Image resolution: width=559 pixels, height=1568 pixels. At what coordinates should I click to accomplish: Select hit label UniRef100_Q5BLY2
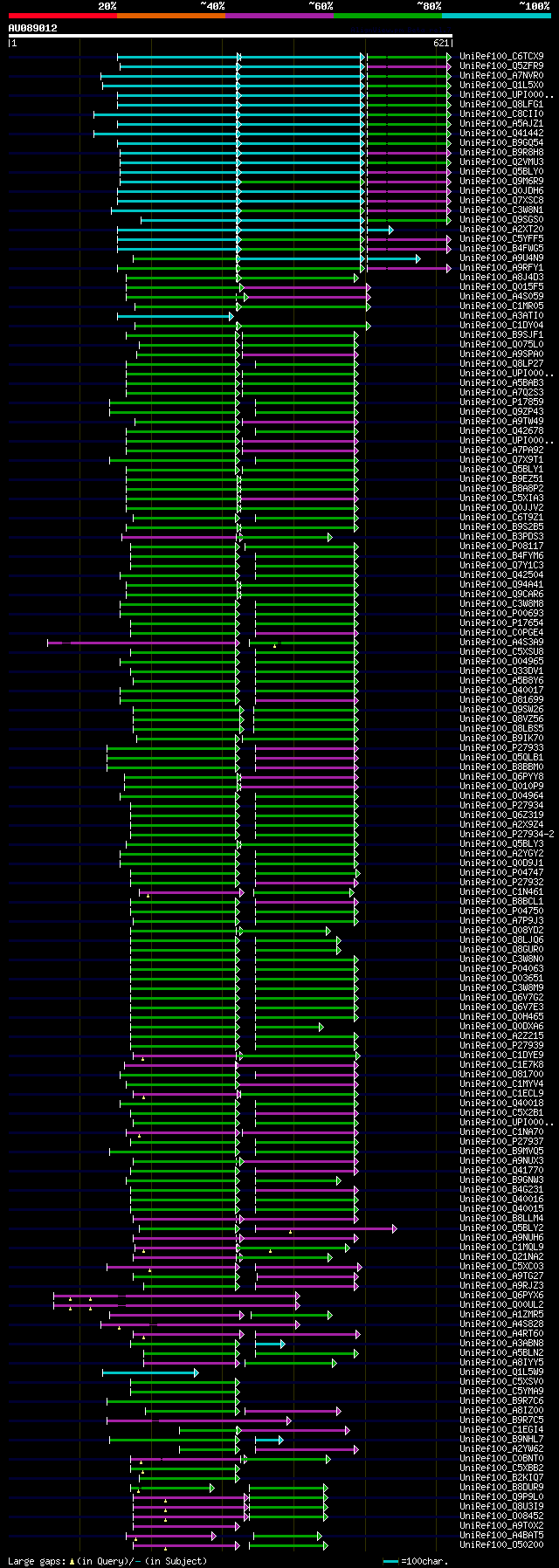pyautogui.click(x=501, y=1228)
